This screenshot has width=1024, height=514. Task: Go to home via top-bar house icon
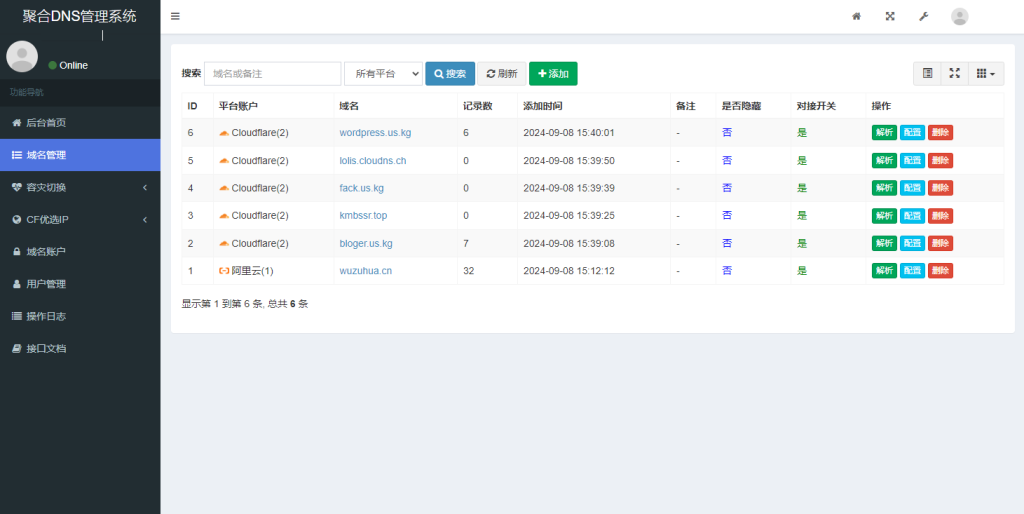point(856,16)
